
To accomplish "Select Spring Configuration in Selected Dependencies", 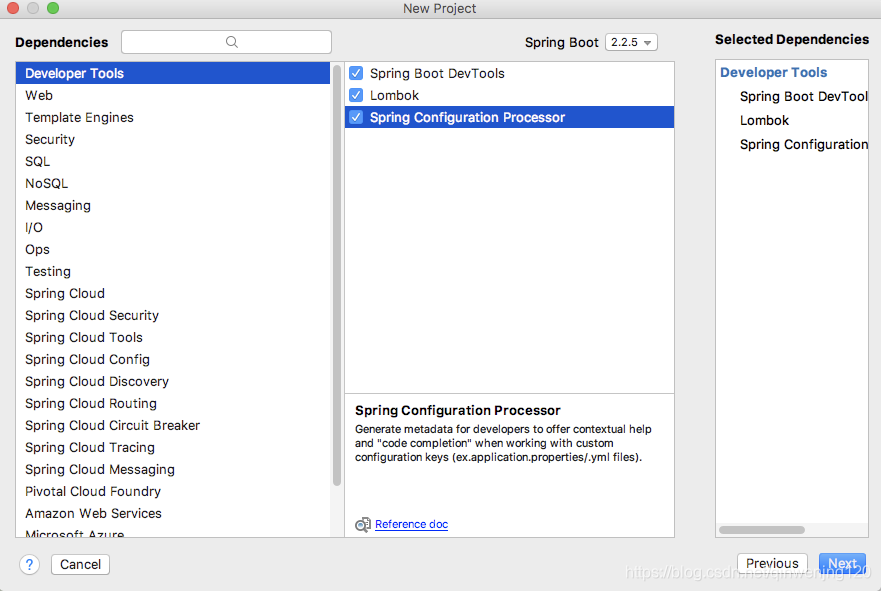I will coord(803,144).
